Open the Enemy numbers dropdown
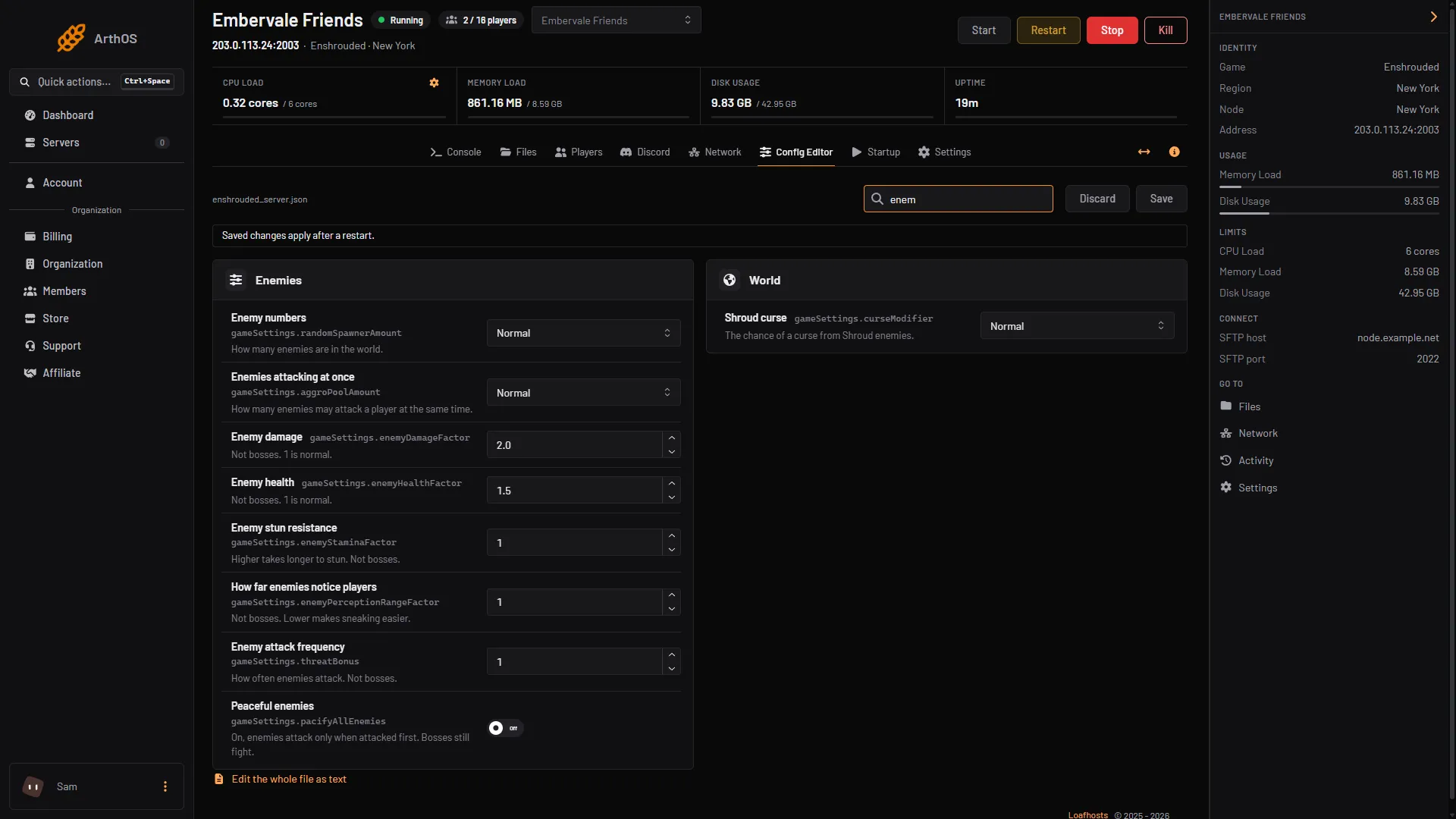Screen dimensions: 1456x819 click(x=583, y=333)
